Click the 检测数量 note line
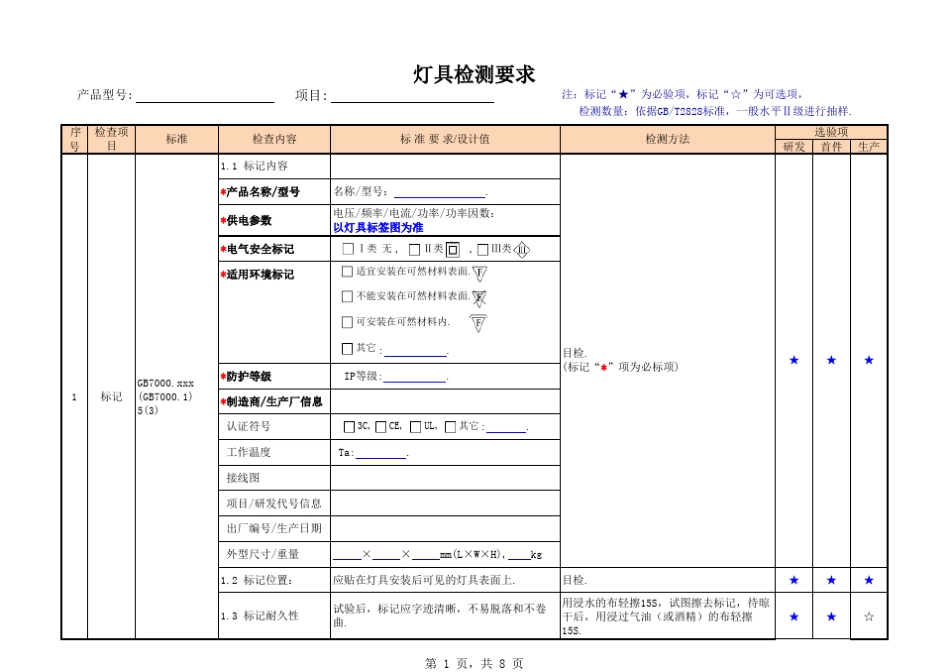 click(715, 111)
